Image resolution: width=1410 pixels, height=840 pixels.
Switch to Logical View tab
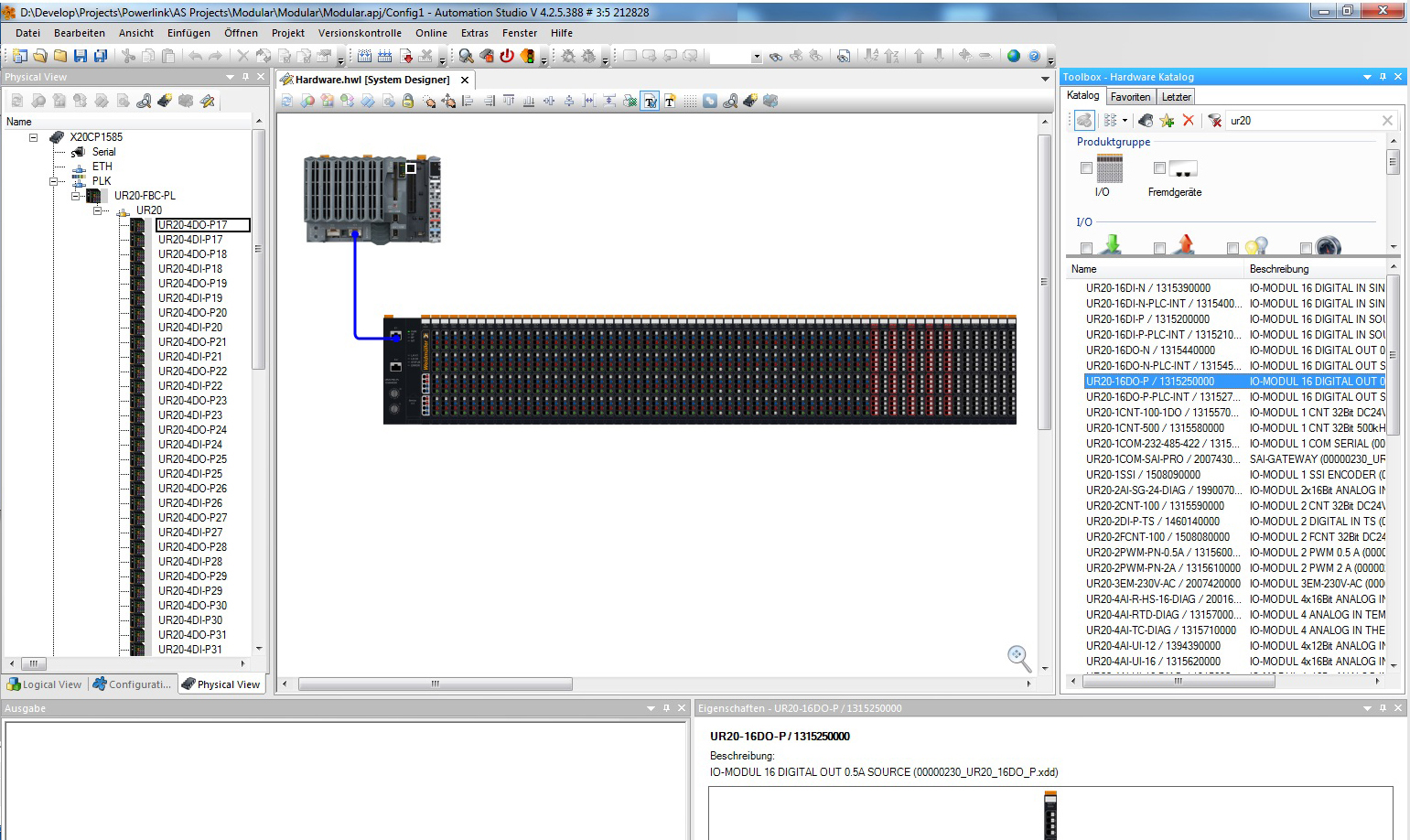(x=45, y=684)
